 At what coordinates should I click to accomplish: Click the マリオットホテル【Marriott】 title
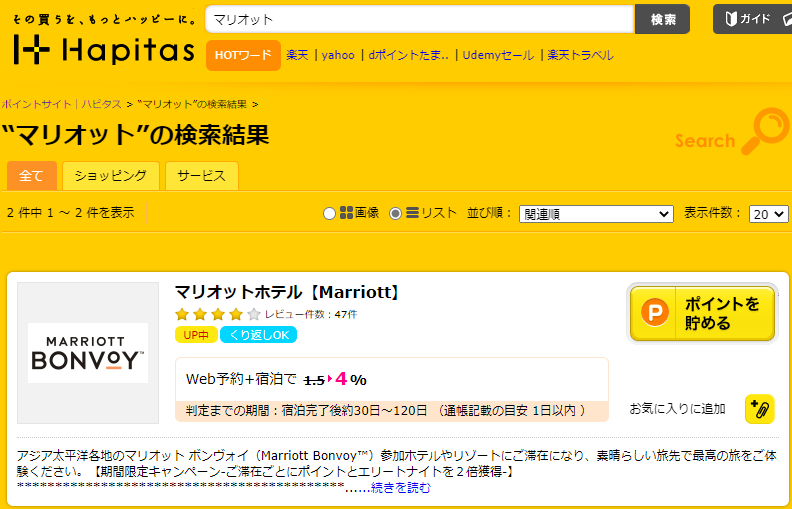click(x=286, y=292)
